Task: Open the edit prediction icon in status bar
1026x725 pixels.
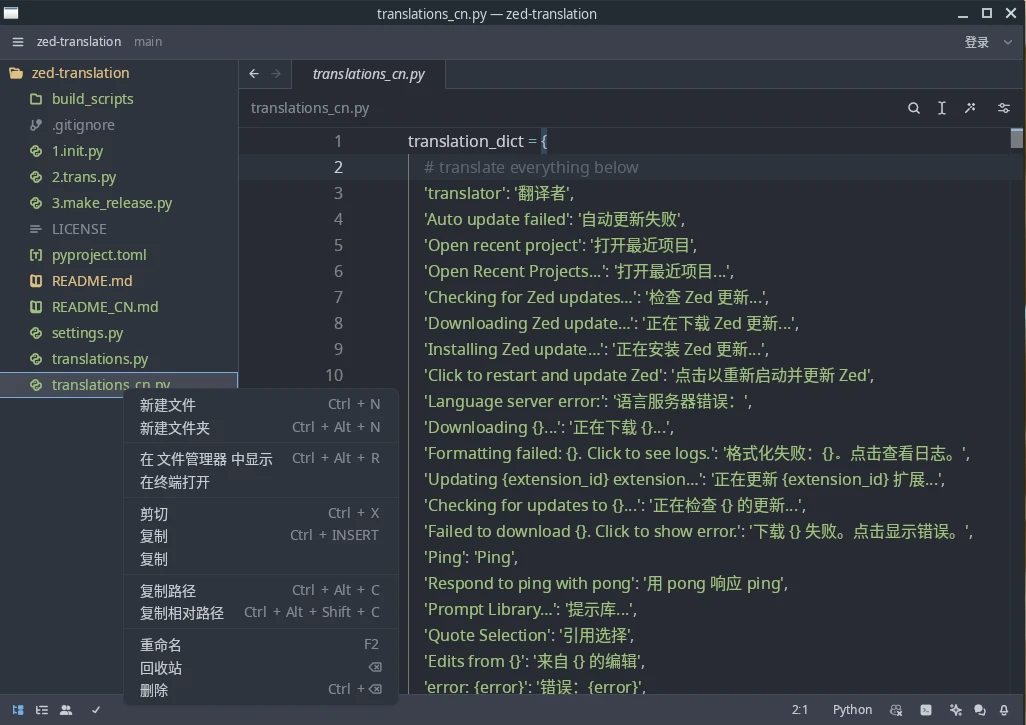Action: tap(896, 710)
